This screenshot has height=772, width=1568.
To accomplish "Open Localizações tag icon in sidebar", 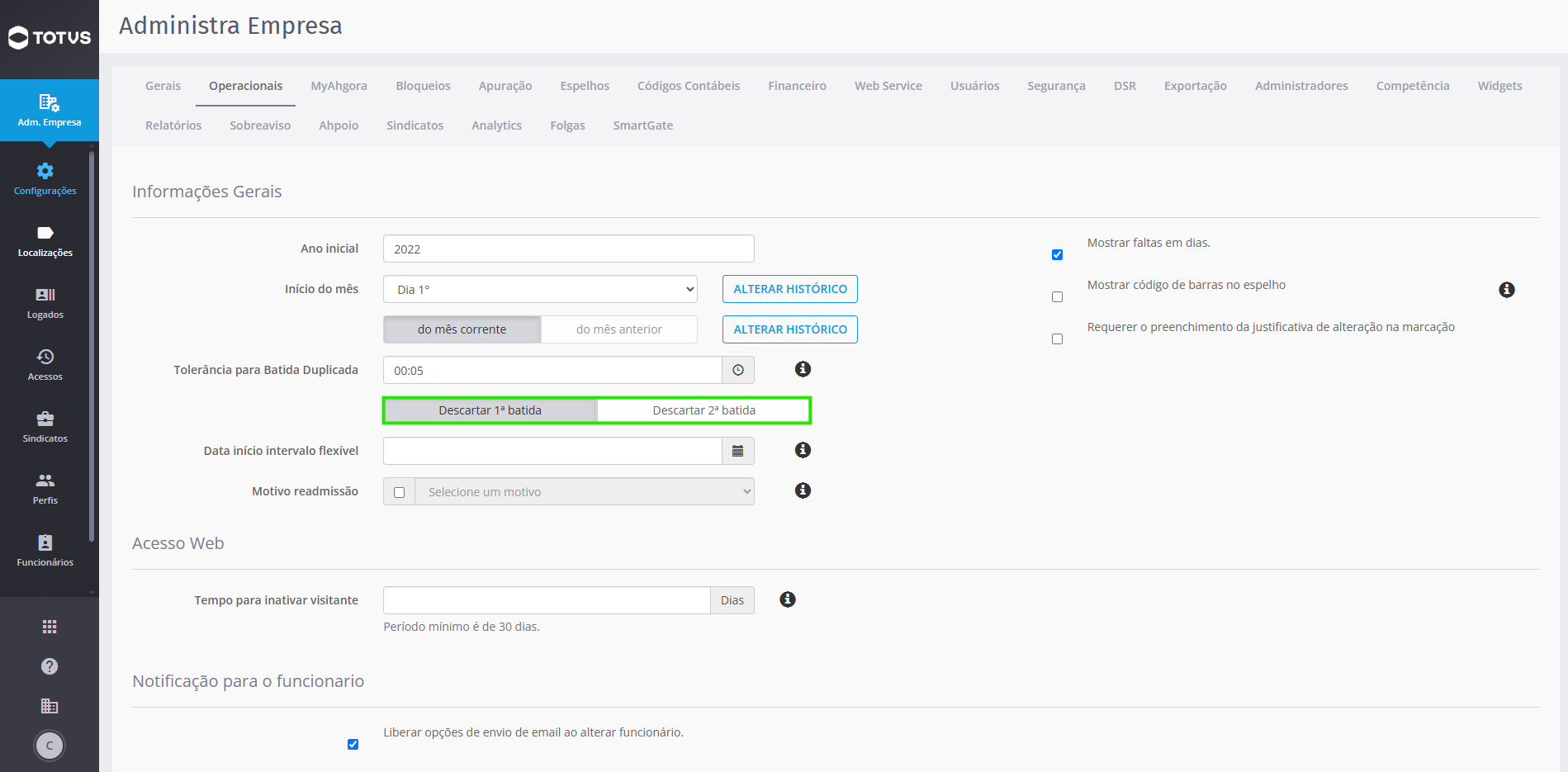I will click(x=45, y=233).
